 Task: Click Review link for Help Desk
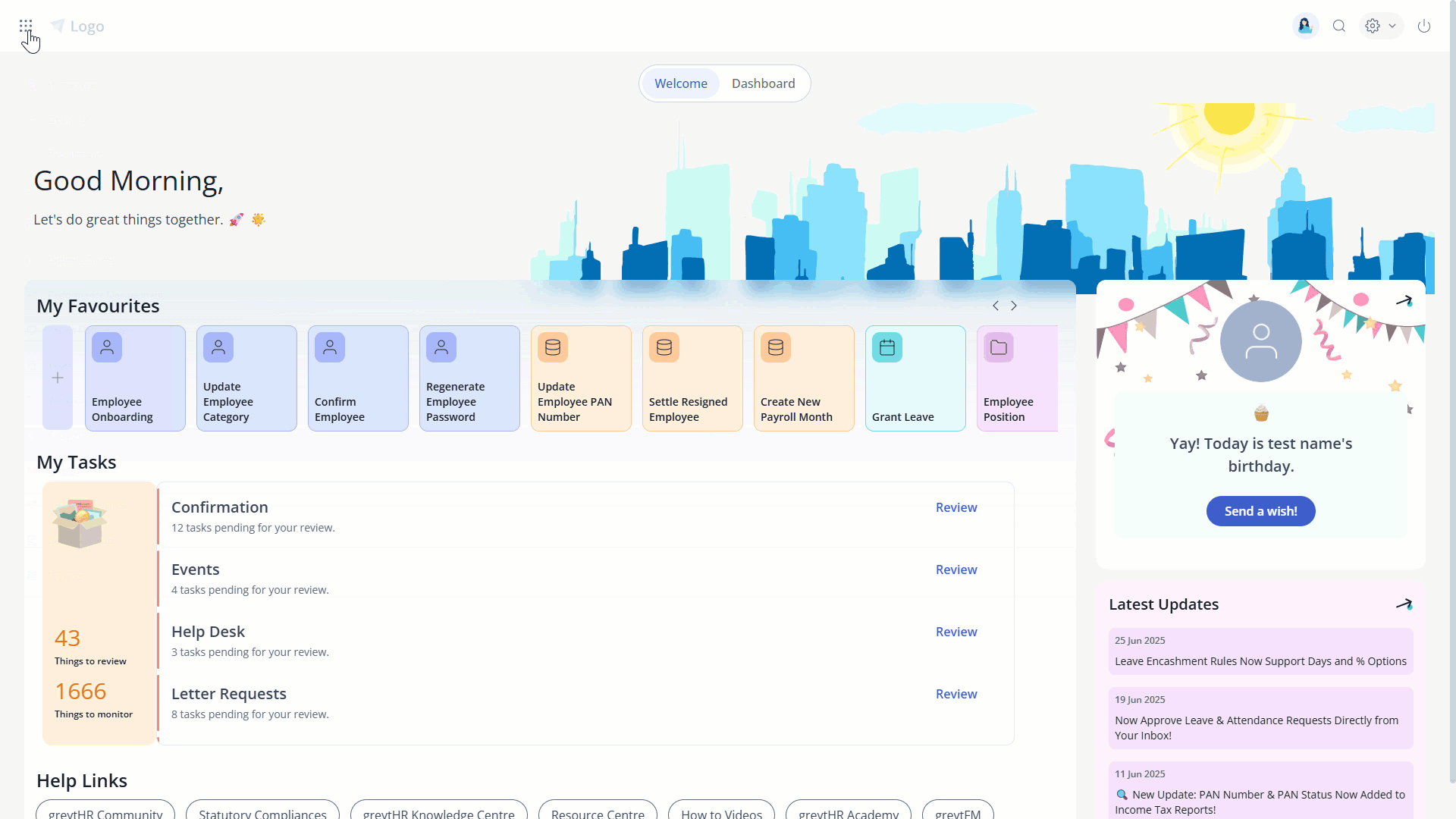pos(955,632)
